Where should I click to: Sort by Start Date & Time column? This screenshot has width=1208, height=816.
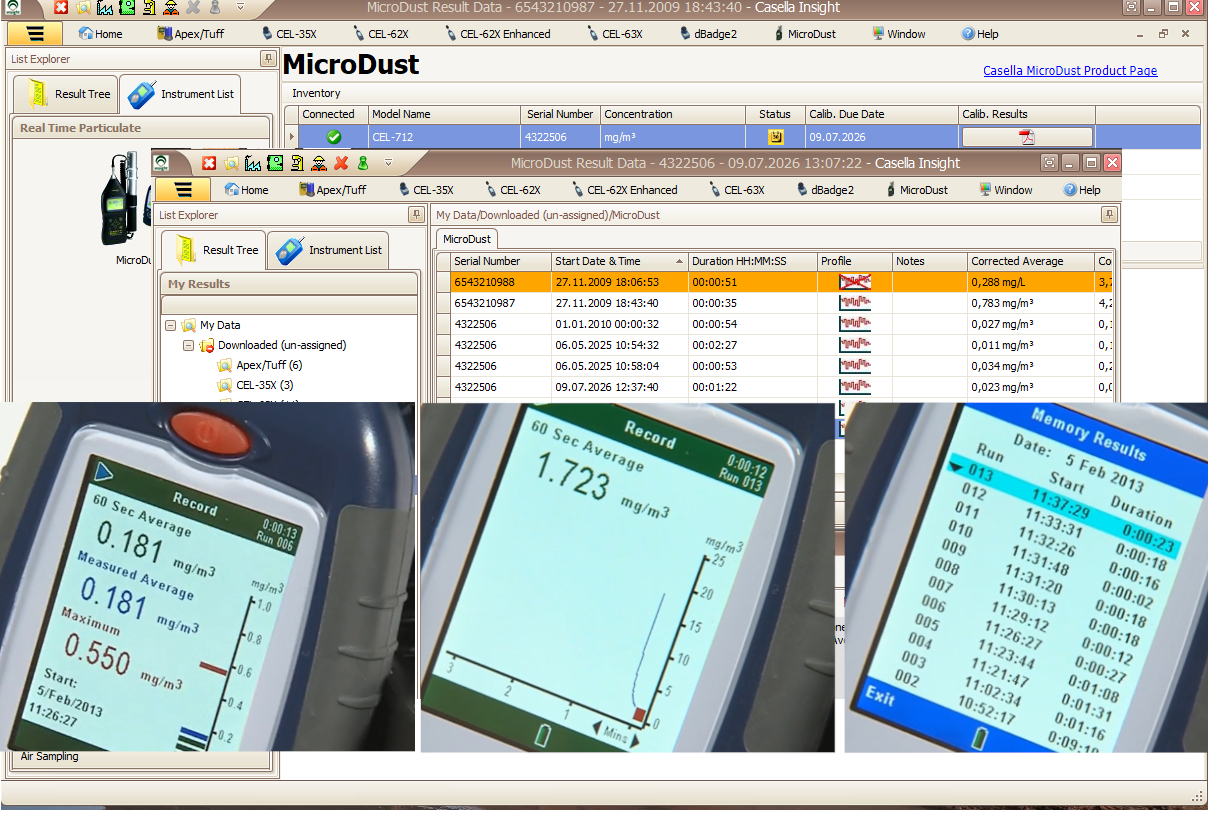[x=620, y=261]
